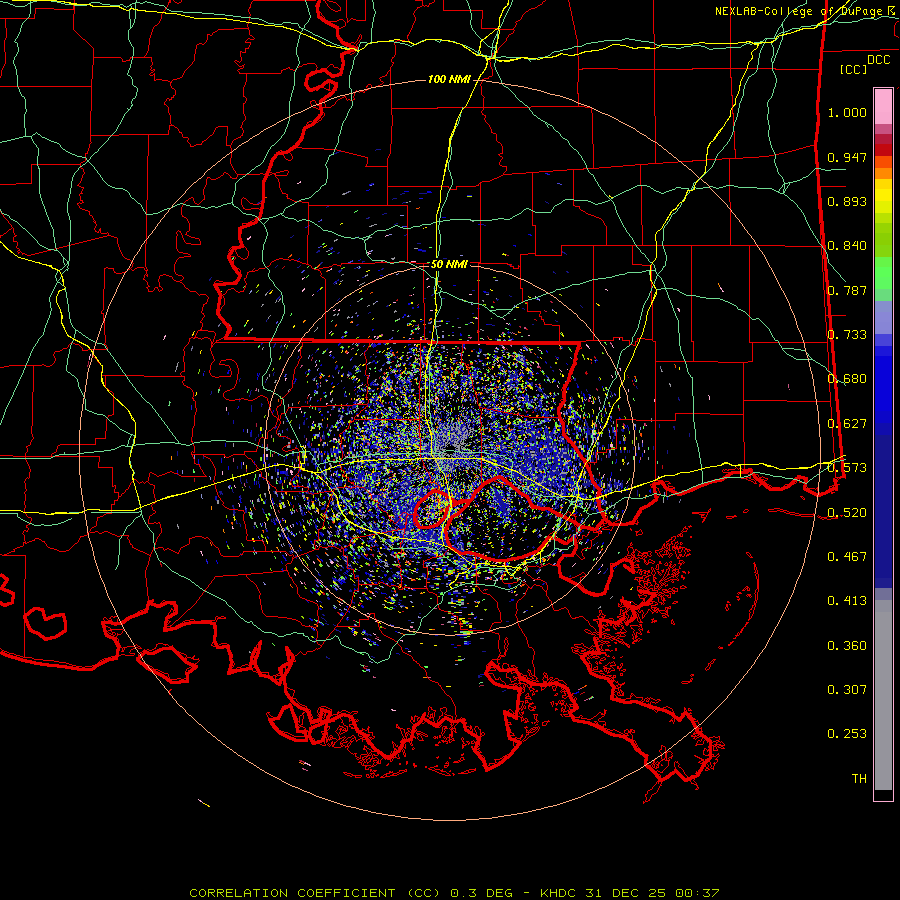Select the 0.573 scale value
Viewport: 900px width, 900px height.
(x=847, y=468)
